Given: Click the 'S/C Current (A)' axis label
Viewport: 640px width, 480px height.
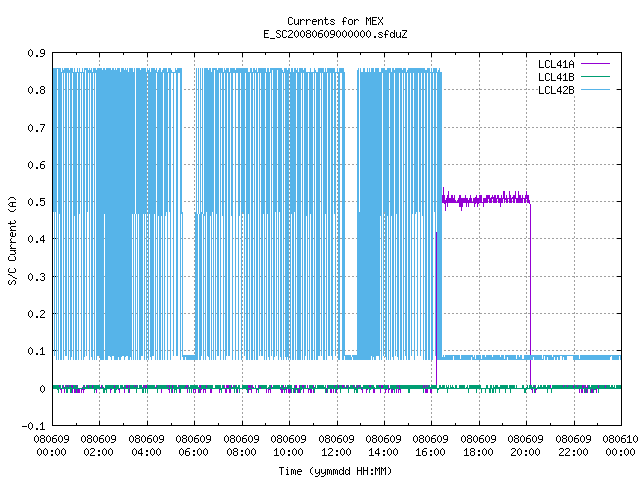Looking at the screenshot, I should point(12,240).
